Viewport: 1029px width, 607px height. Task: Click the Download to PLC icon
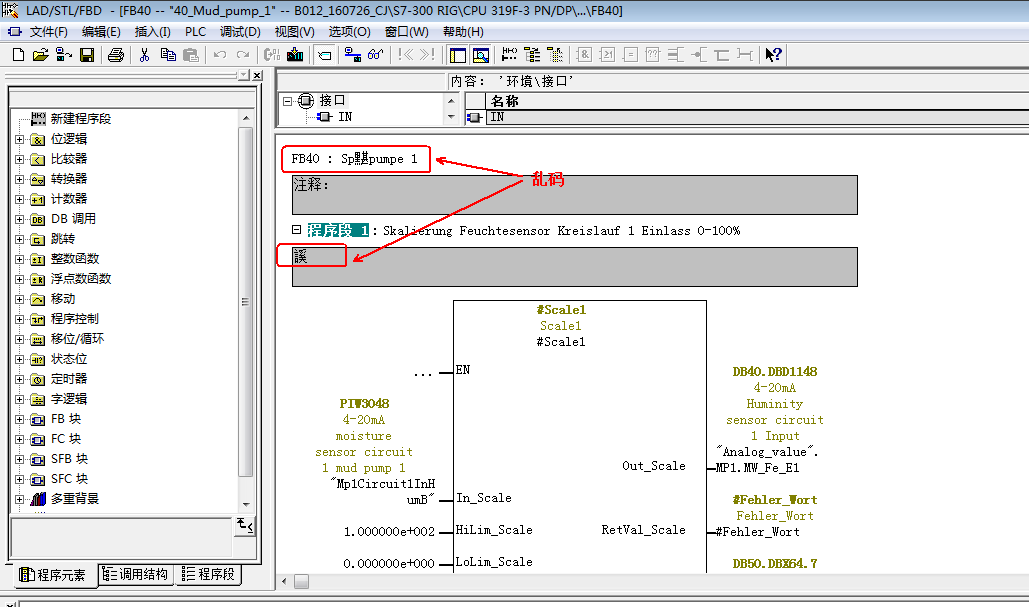point(295,55)
